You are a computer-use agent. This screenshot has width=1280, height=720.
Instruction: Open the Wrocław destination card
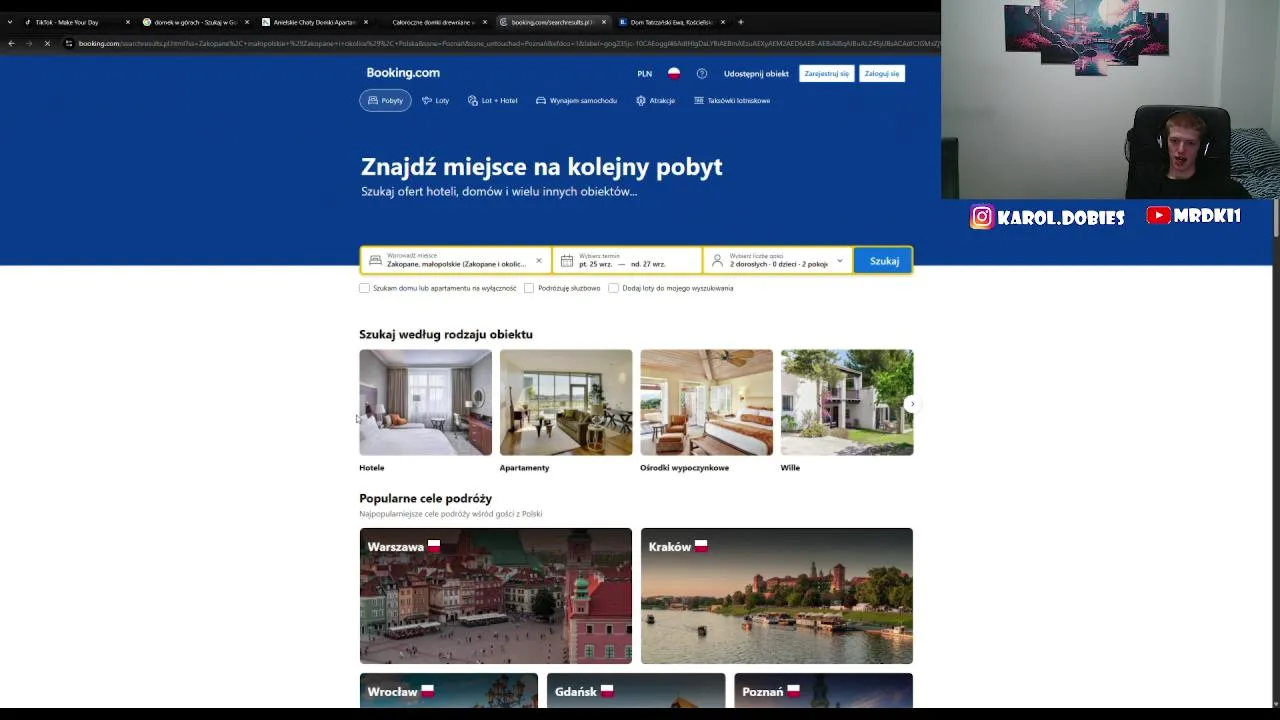coord(449,691)
